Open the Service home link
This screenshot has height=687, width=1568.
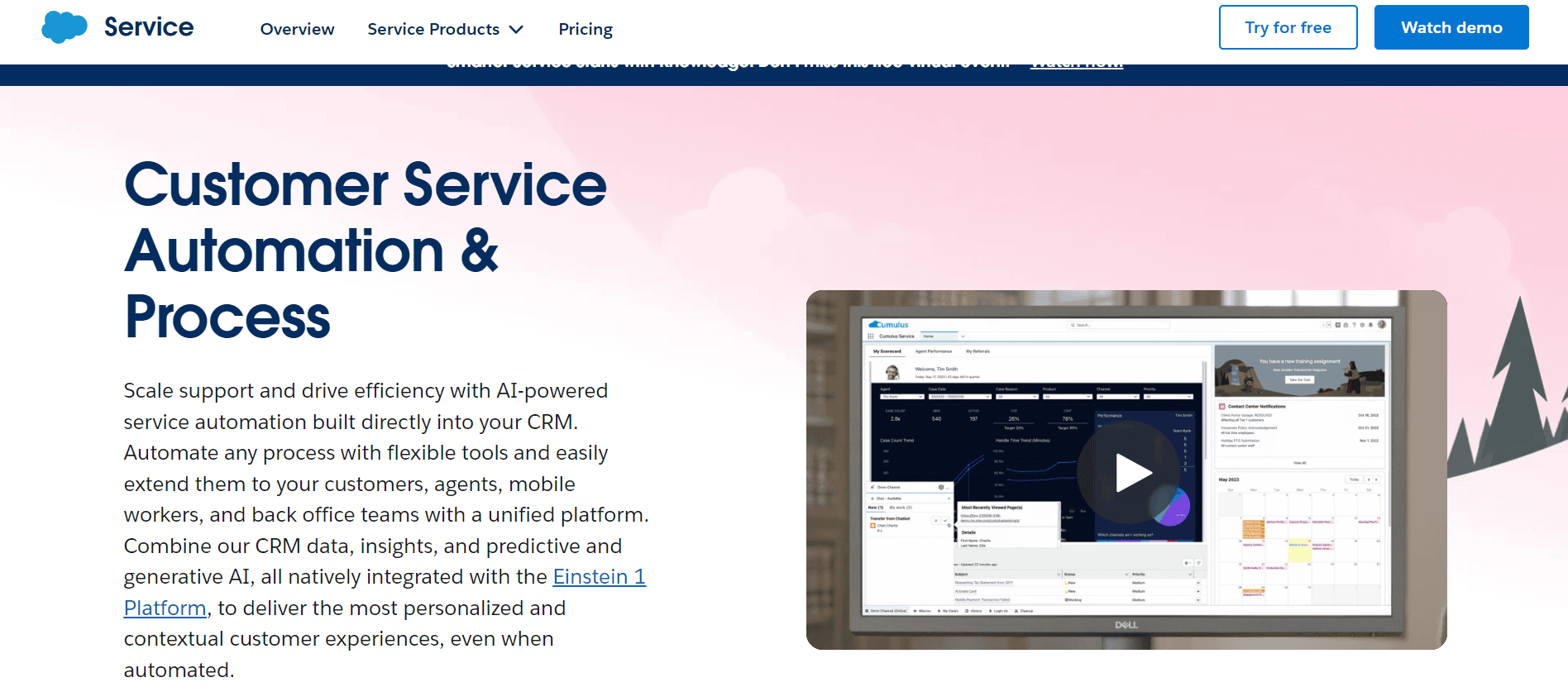pos(149,27)
